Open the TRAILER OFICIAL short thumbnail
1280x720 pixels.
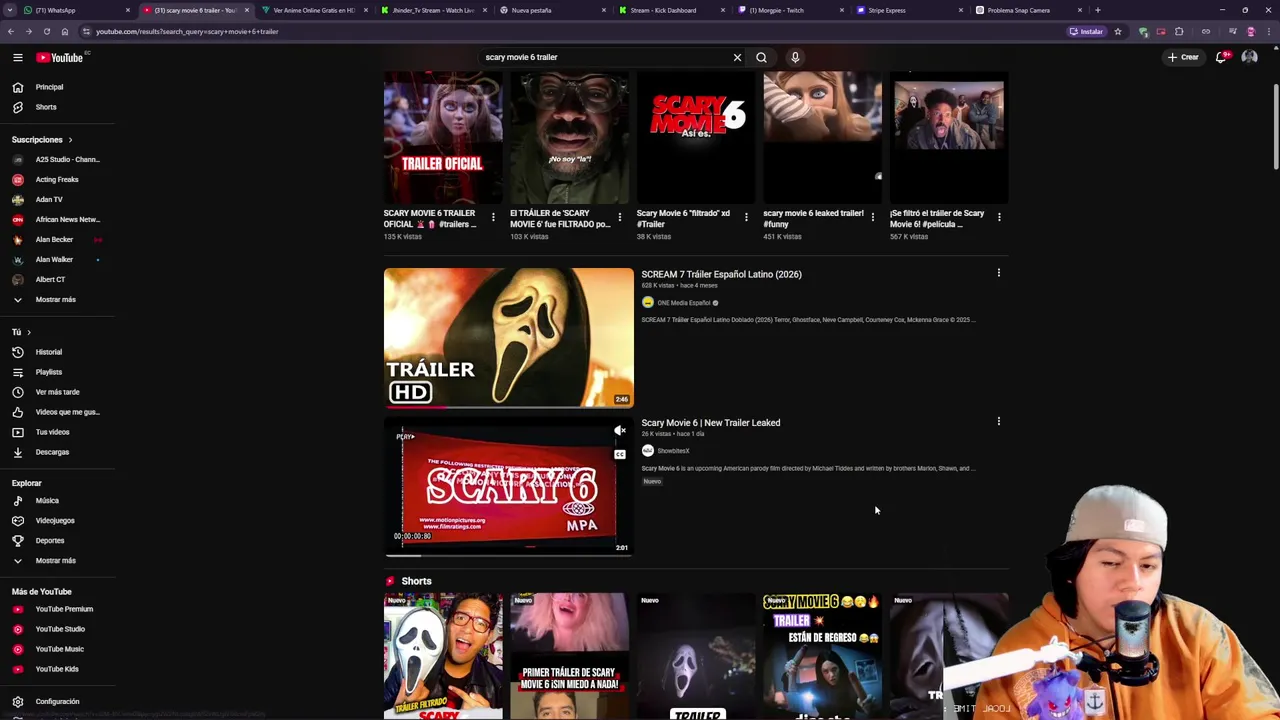click(x=443, y=137)
